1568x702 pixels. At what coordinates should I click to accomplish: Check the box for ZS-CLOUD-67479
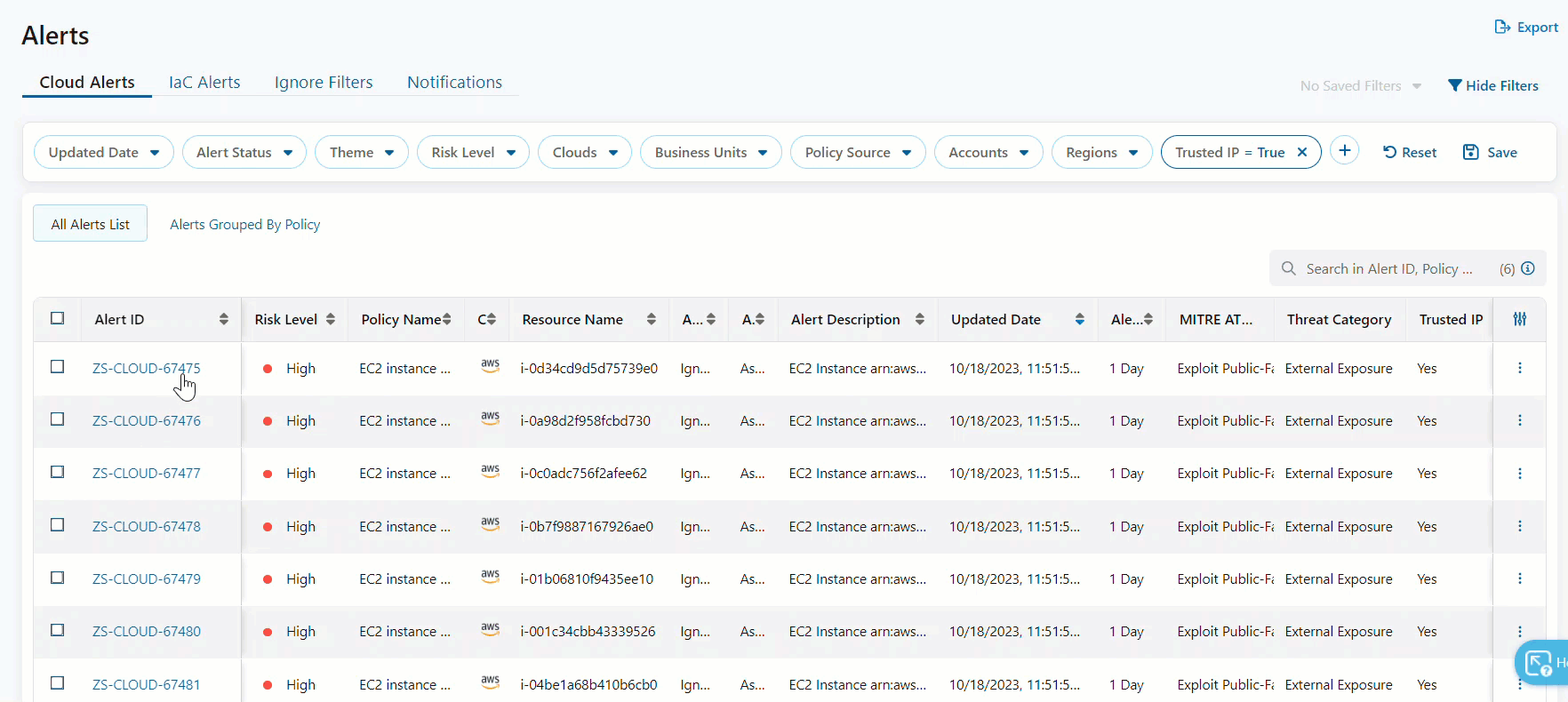tap(58, 577)
